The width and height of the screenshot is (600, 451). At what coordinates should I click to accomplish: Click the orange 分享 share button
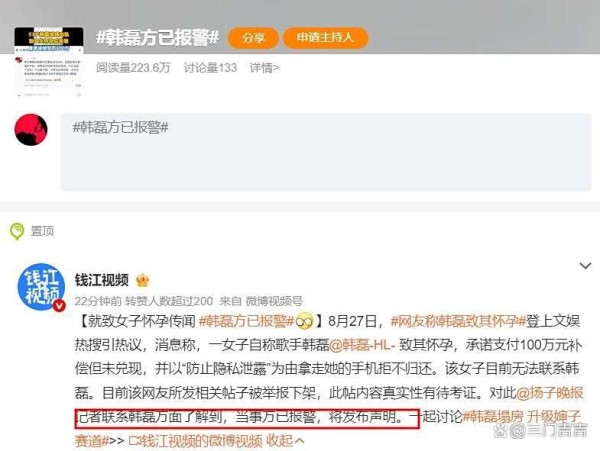pyautogui.click(x=253, y=37)
